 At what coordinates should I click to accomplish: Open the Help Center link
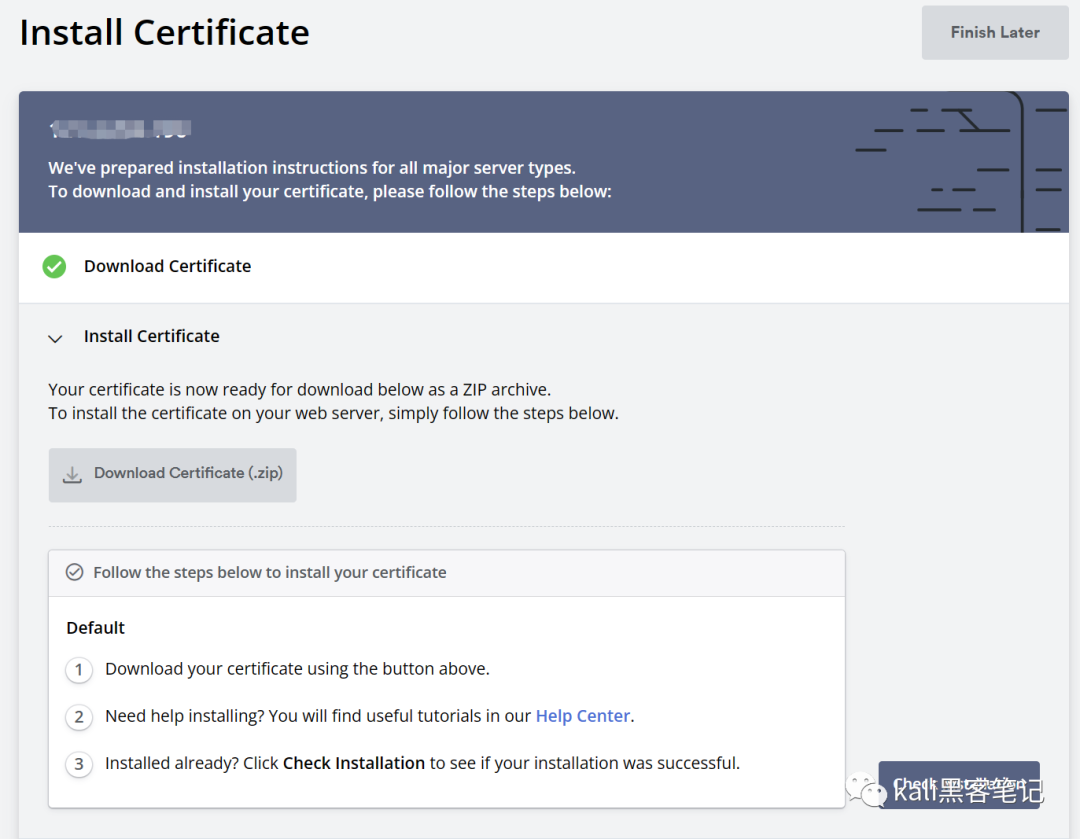(x=583, y=716)
